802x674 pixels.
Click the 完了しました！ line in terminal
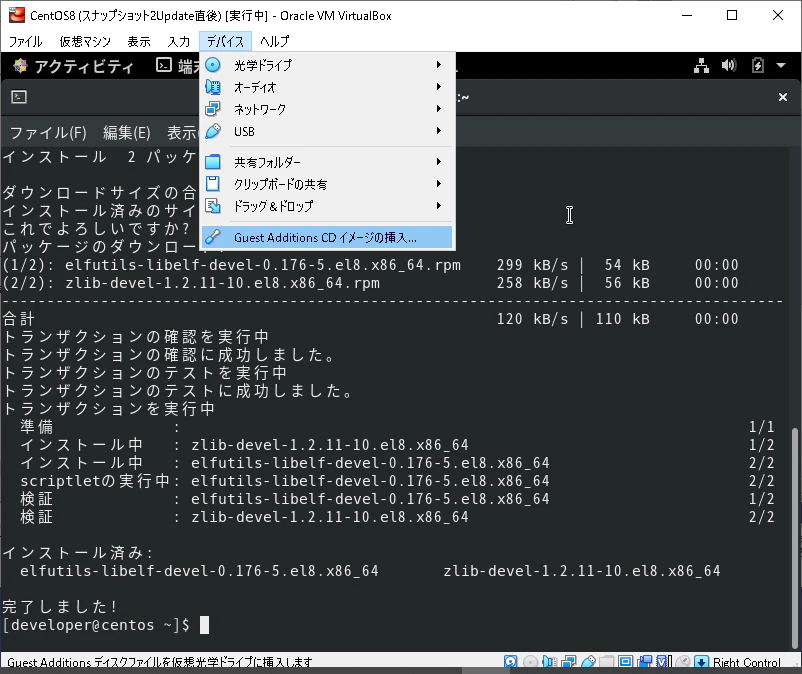[x=60, y=606]
